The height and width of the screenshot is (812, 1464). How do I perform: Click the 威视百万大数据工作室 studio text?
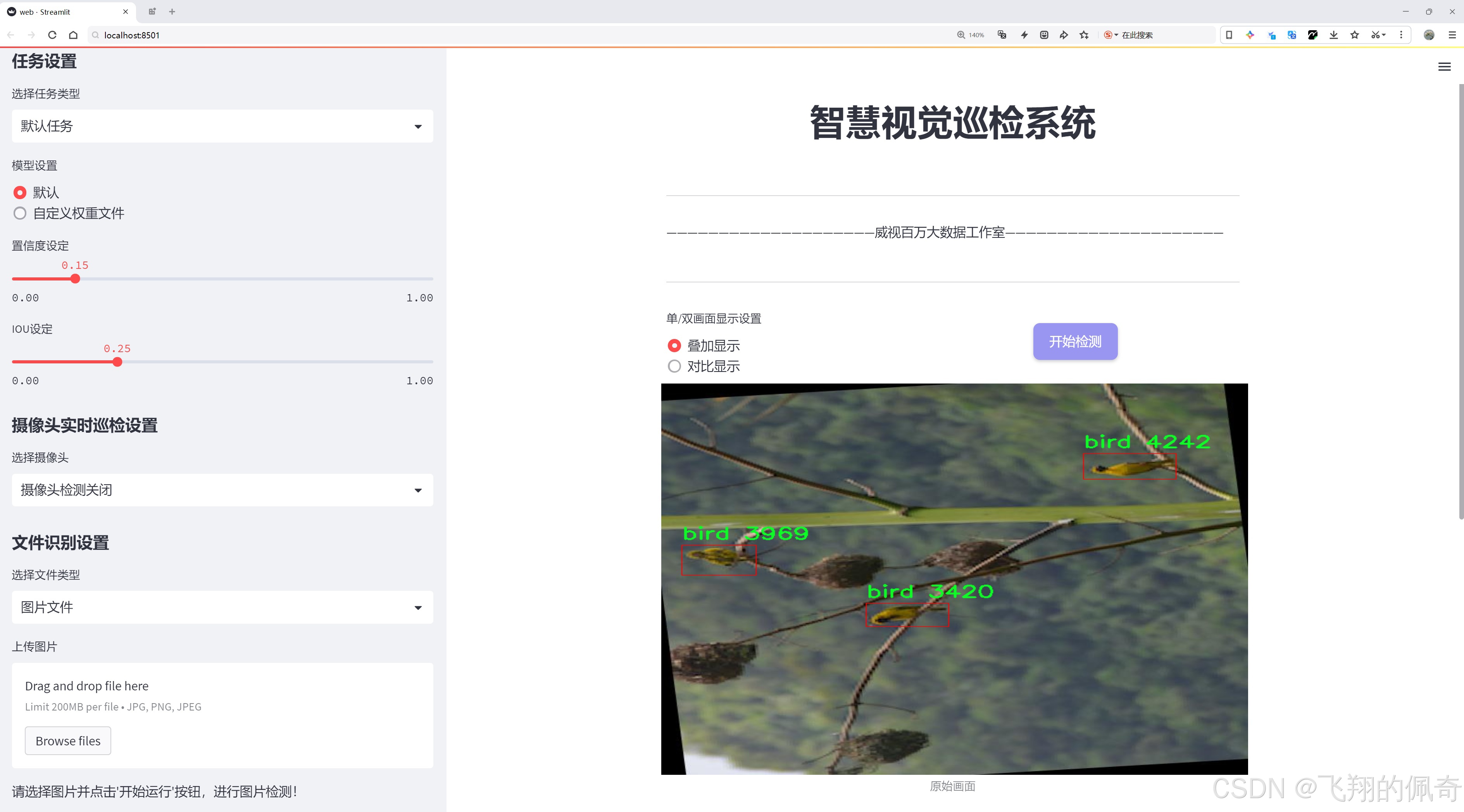[940, 232]
